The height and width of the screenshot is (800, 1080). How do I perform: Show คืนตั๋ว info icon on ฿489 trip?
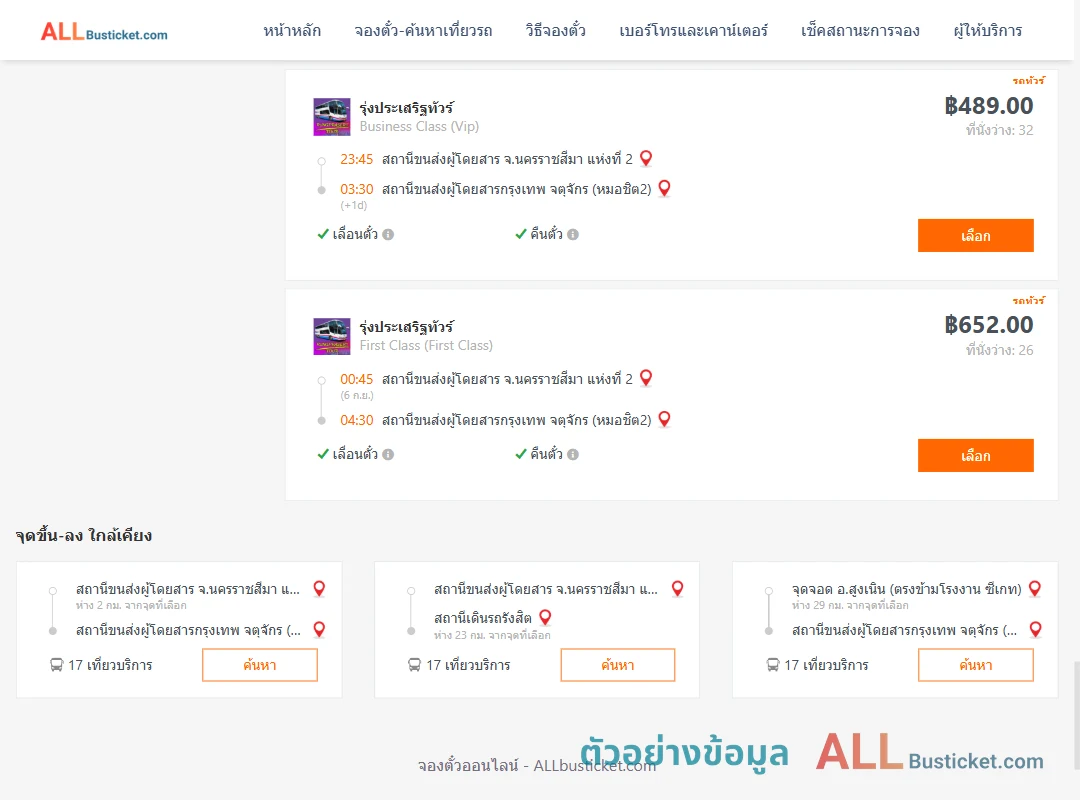(x=573, y=234)
